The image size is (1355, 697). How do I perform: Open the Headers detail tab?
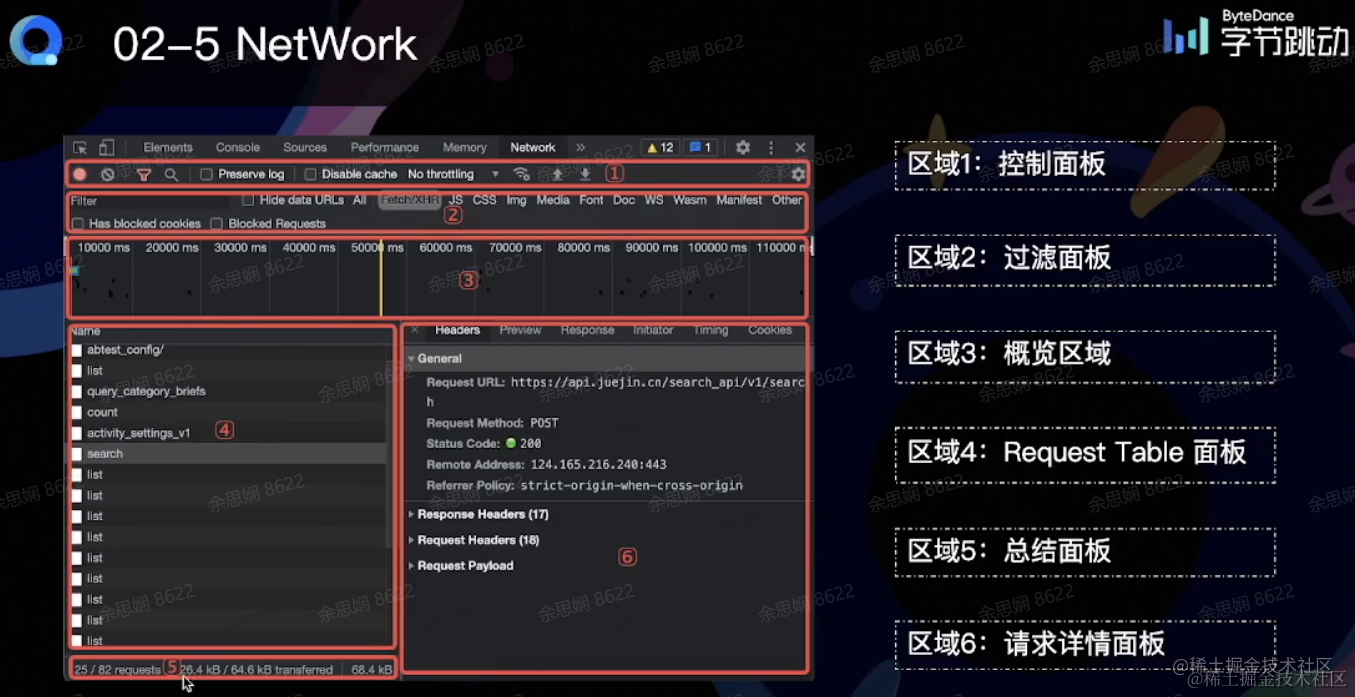coord(458,330)
